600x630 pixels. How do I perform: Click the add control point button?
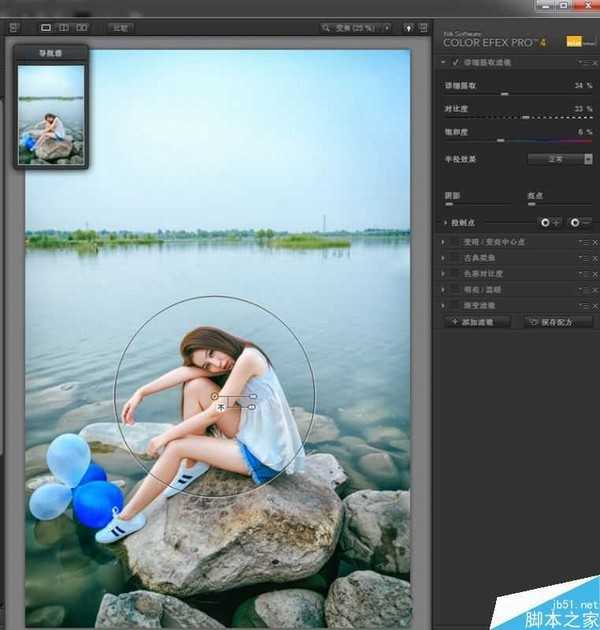coord(549,222)
